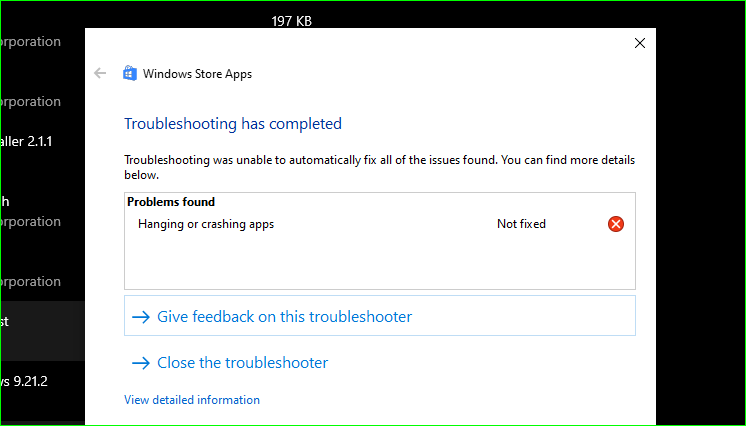746x426 pixels.
Task: Click the Windows Store Apps title text
Action: pos(197,74)
